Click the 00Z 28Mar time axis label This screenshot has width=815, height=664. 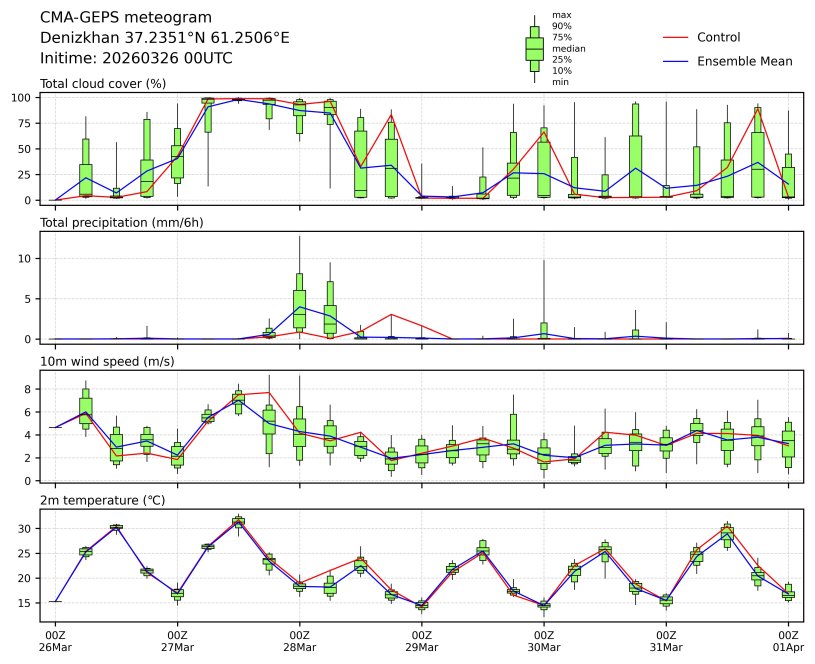coord(299,641)
